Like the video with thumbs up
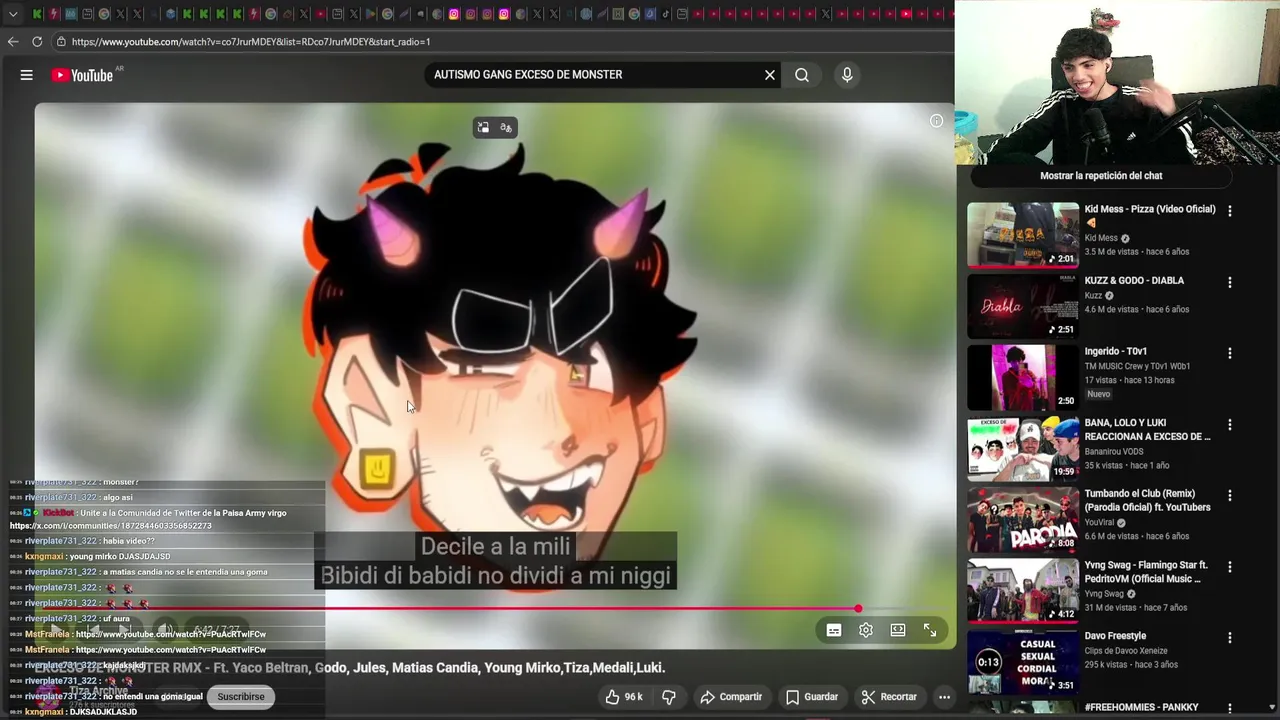Screen dimensions: 1280x720 click(624, 697)
